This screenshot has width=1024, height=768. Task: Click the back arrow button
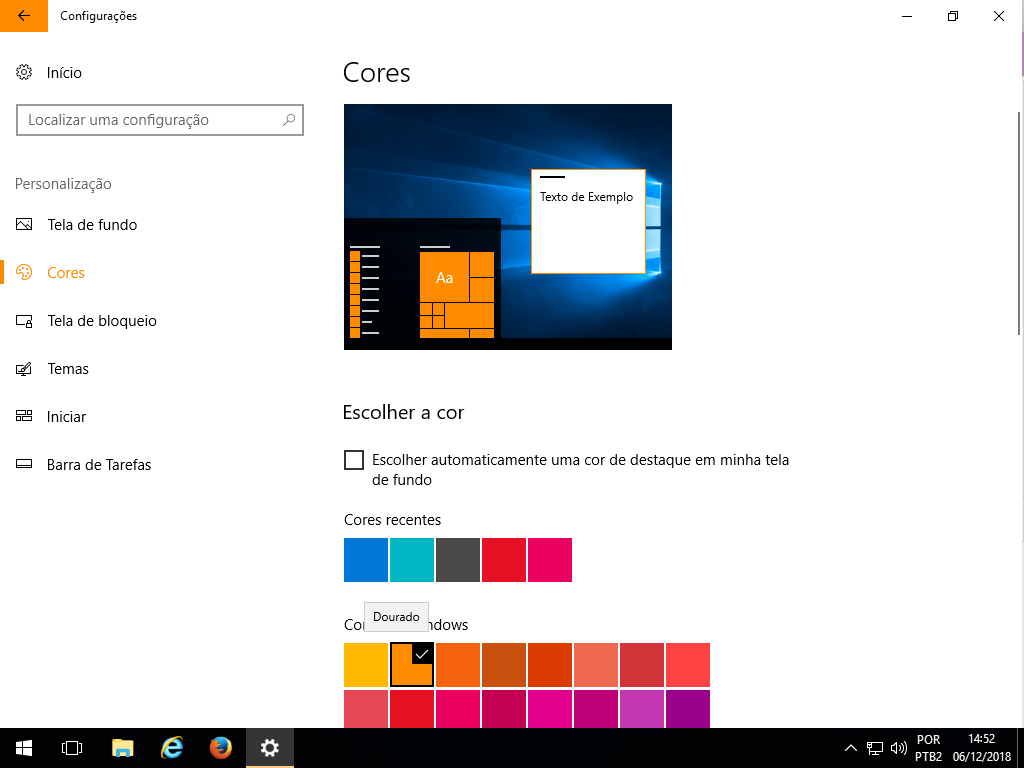pos(24,16)
